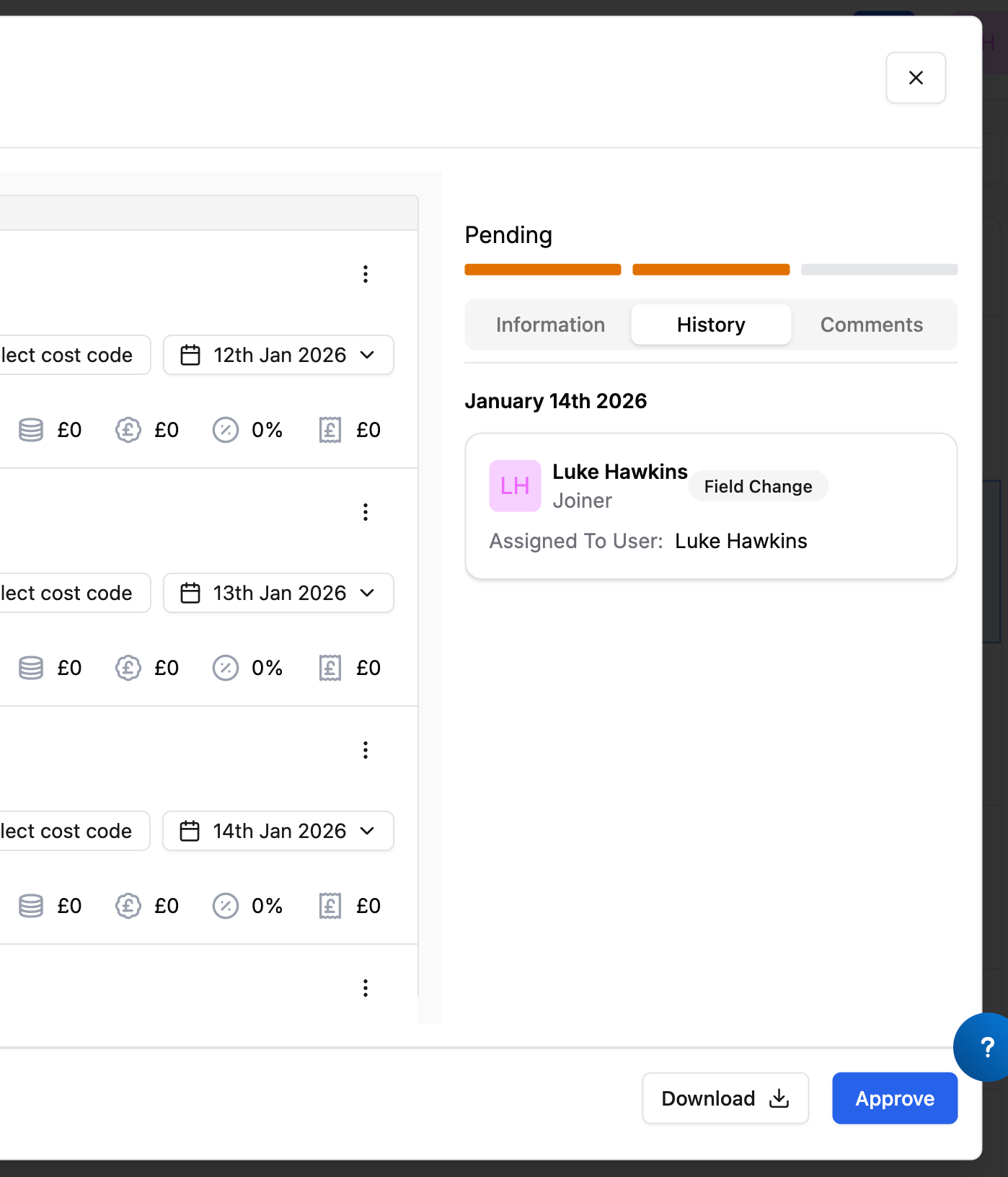Click the LH avatar for Luke Hawkins
This screenshot has width=1008, height=1177.
tap(515, 486)
